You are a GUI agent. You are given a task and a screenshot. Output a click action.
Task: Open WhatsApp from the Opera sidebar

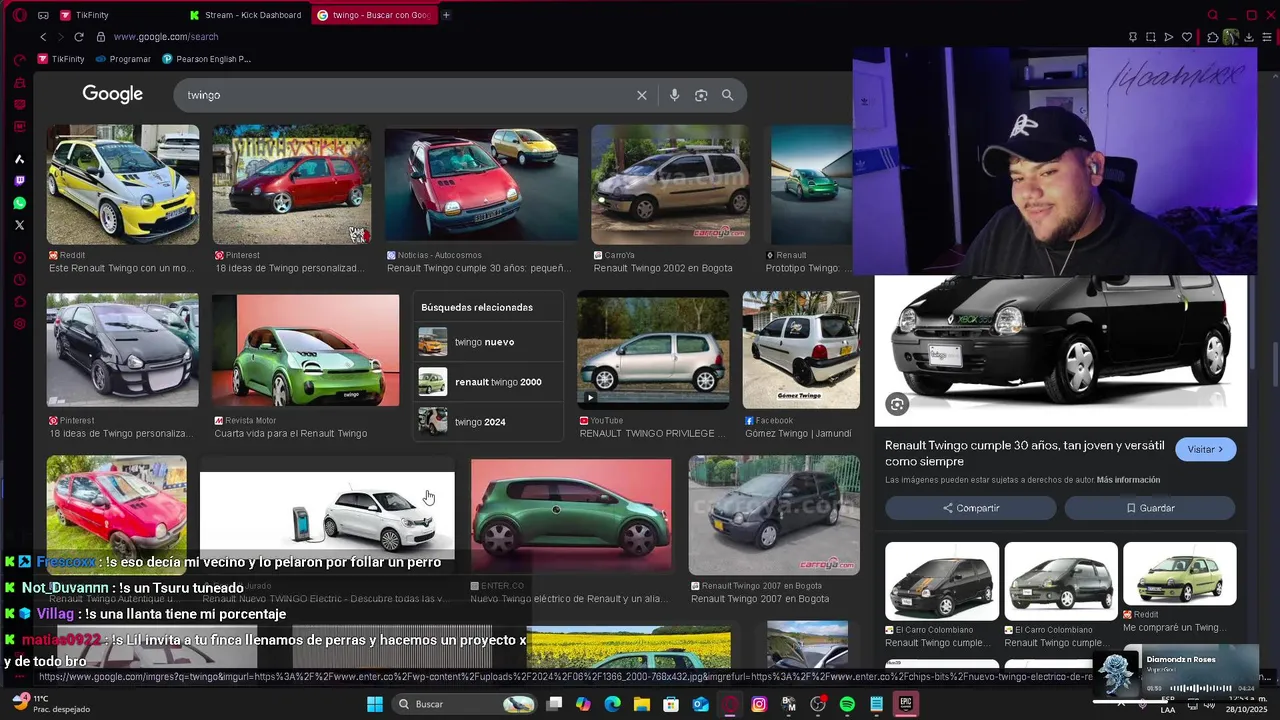tap(19, 203)
